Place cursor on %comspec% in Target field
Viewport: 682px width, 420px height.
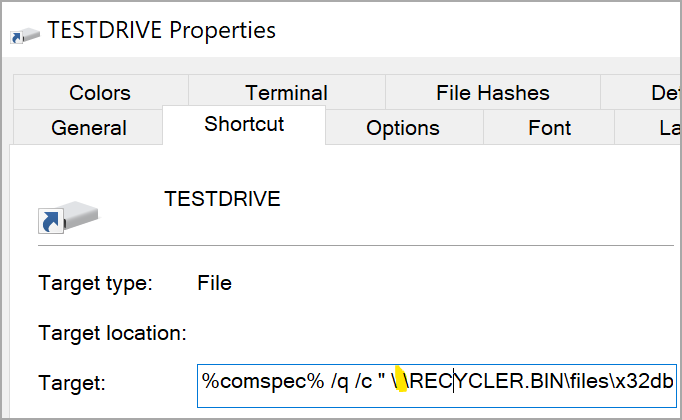(263, 382)
